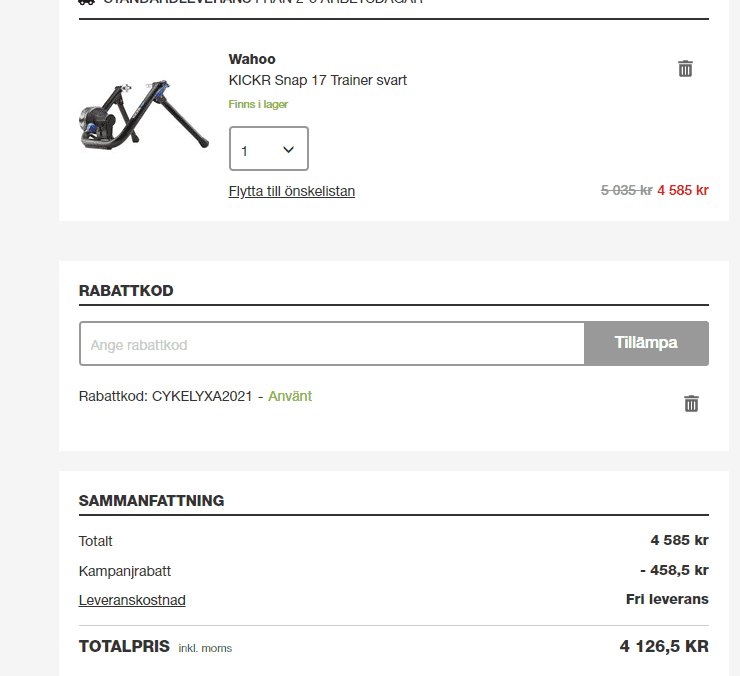Click the Finns i lager stock status

coord(258,104)
